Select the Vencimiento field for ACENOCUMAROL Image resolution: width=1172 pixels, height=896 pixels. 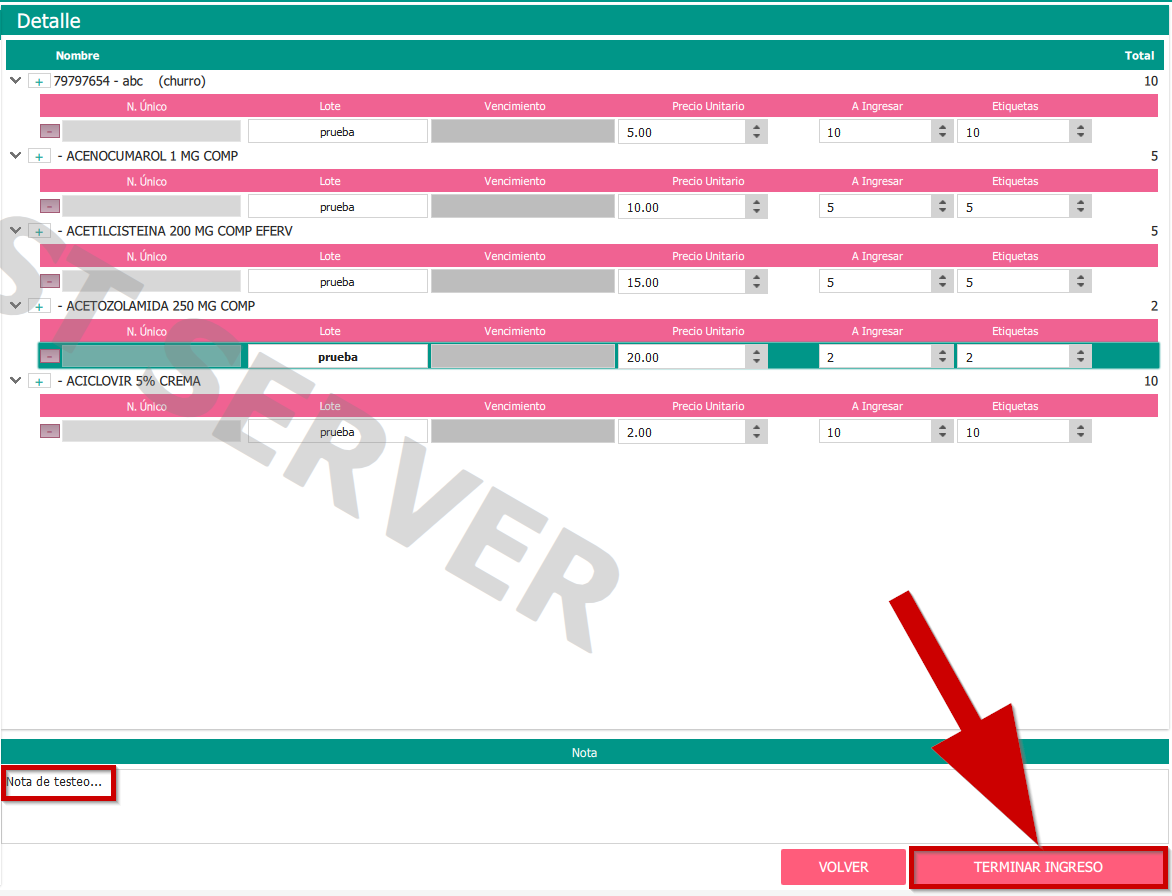coord(522,207)
